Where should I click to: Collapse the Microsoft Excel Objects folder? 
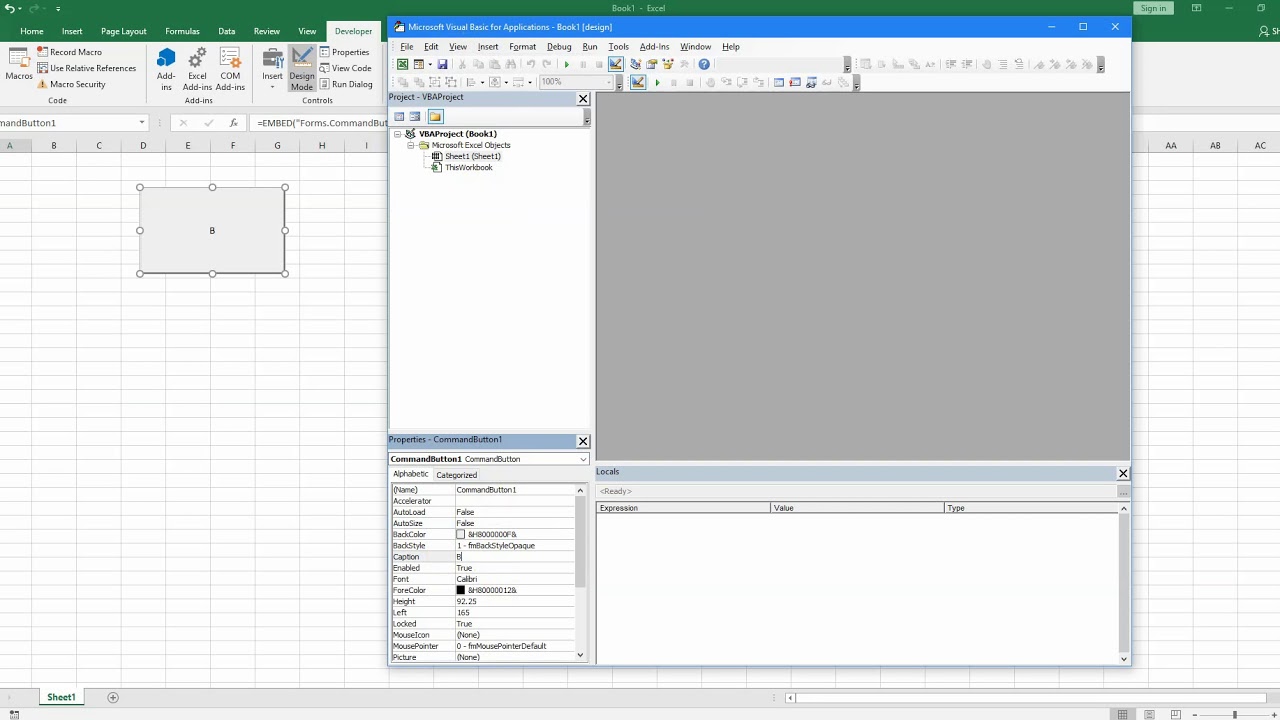[x=410, y=145]
